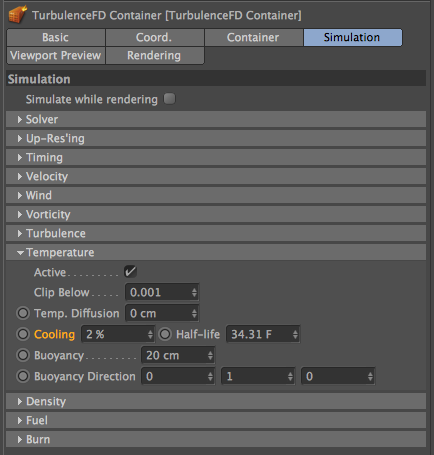Click the Half-life label
Image resolution: width=434 pixels, height=455 pixels.
tap(198, 334)
